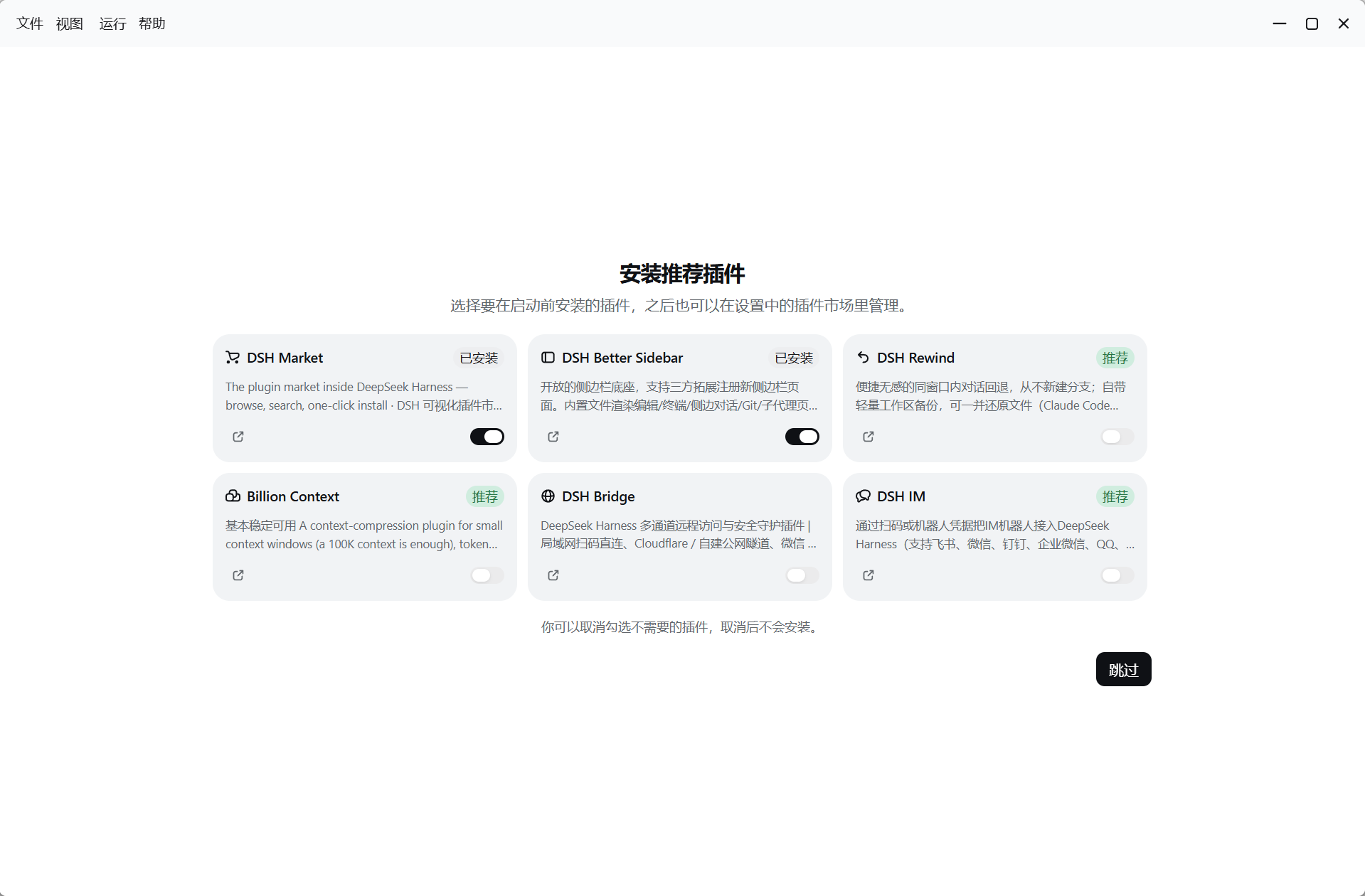This screenshot has width=1365, height=896.
Task: Click the 已安装 badge on DSH Better Sidebar
Action: 794,358
